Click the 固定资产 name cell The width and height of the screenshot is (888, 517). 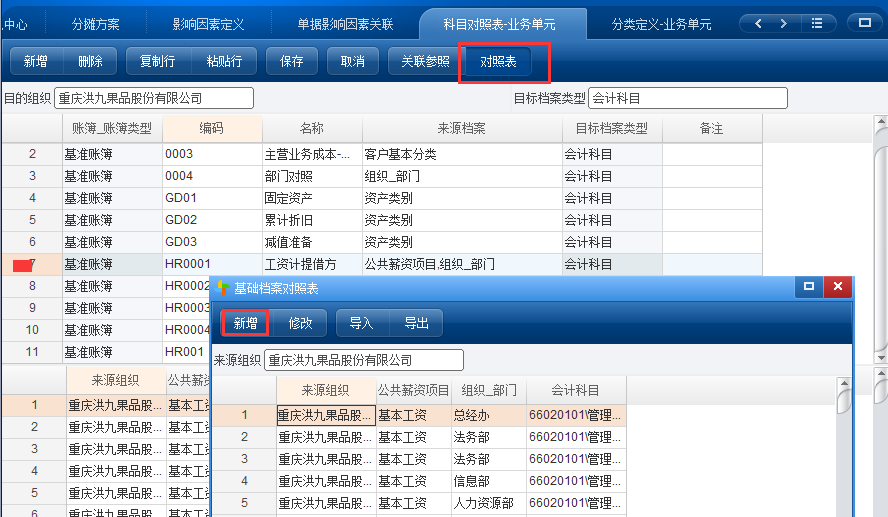[x=312, y=198]
